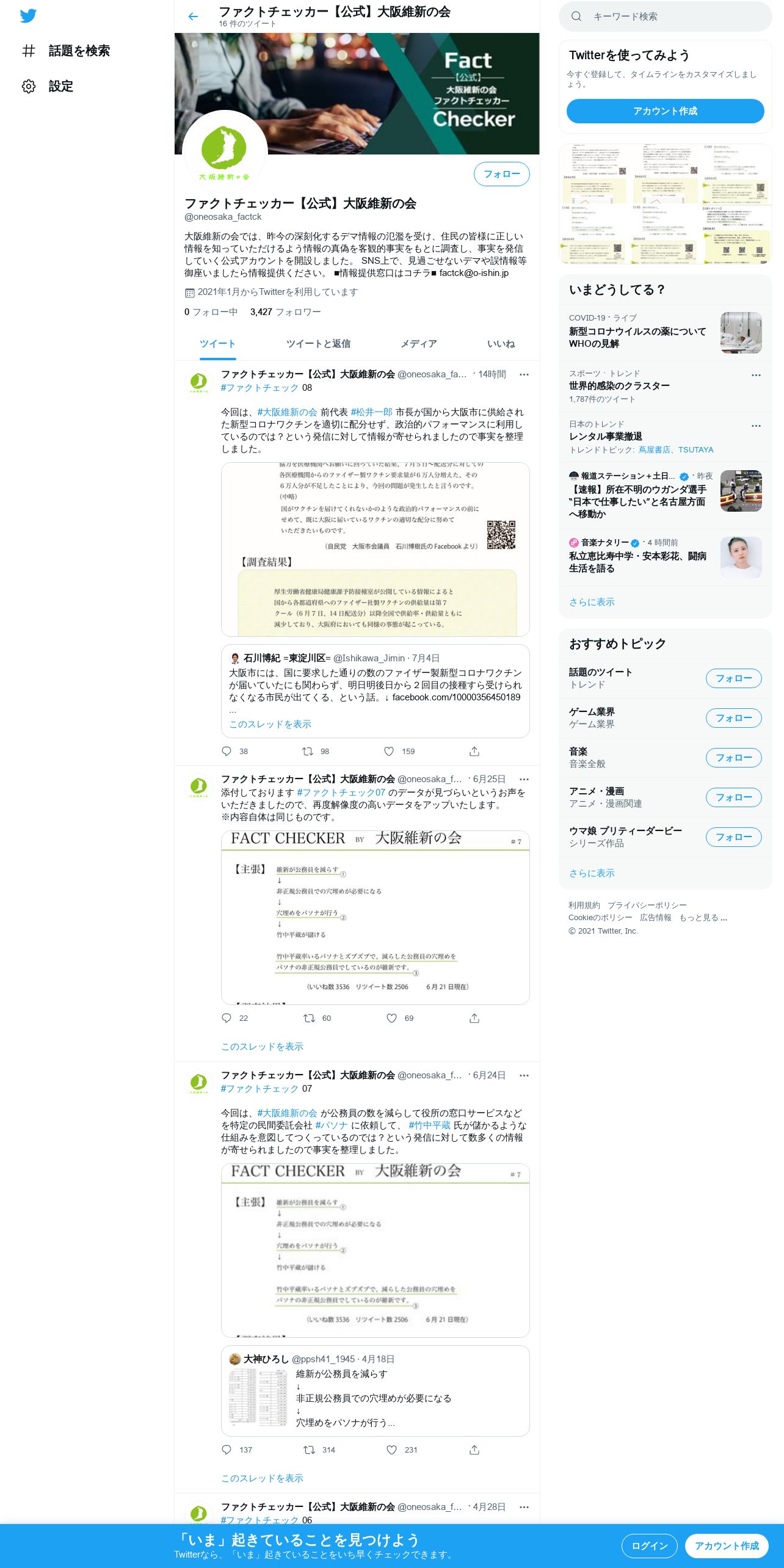Share the 6月24日 tweet
This screenshot has width=784, height=1568.
tap(474, 1450)
